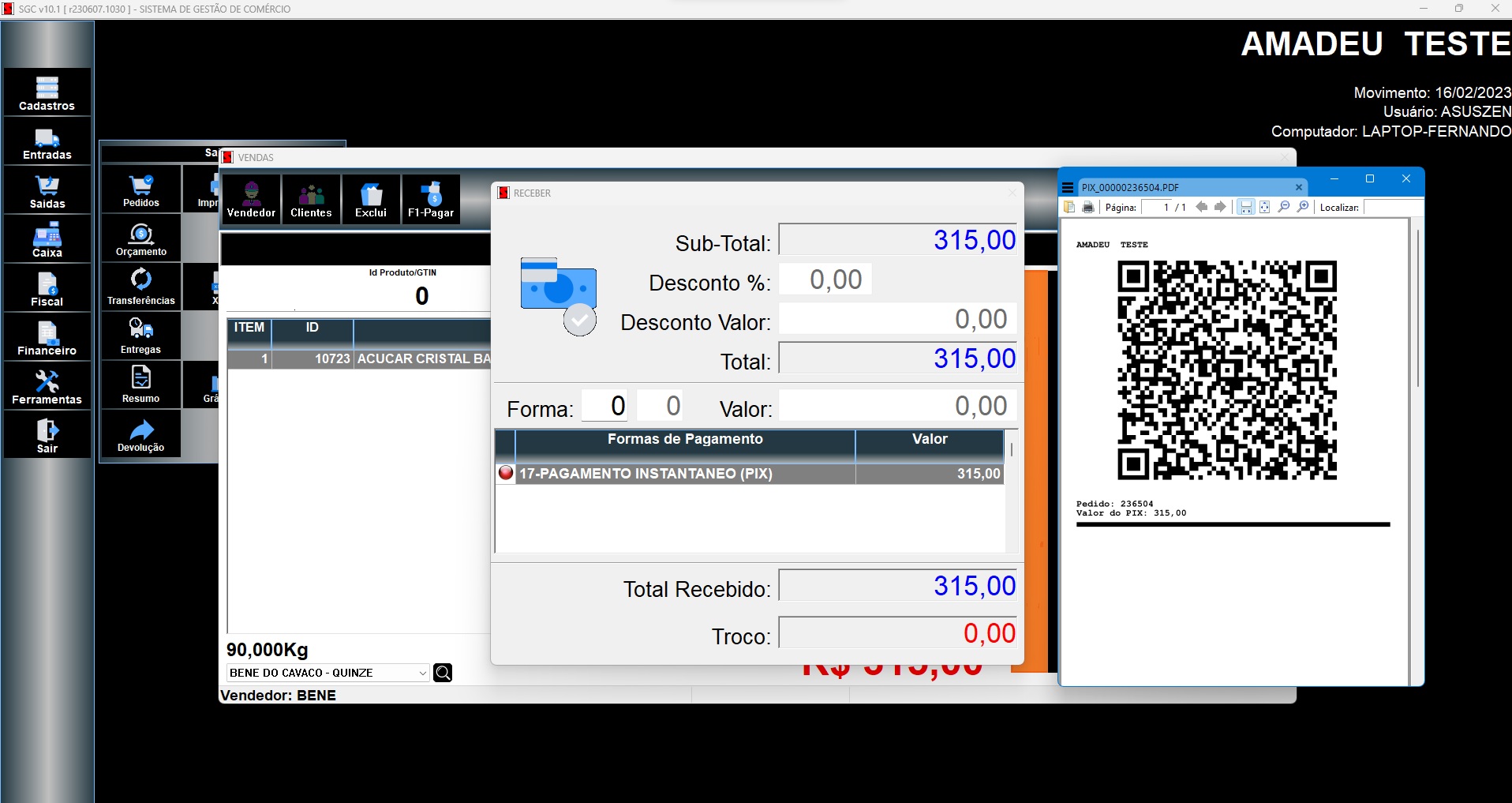Image resolution: width=1512 pixels, height=803 pixels.
Task: Maximize the PDF viewer window
Action: [x=1370, y=179]
